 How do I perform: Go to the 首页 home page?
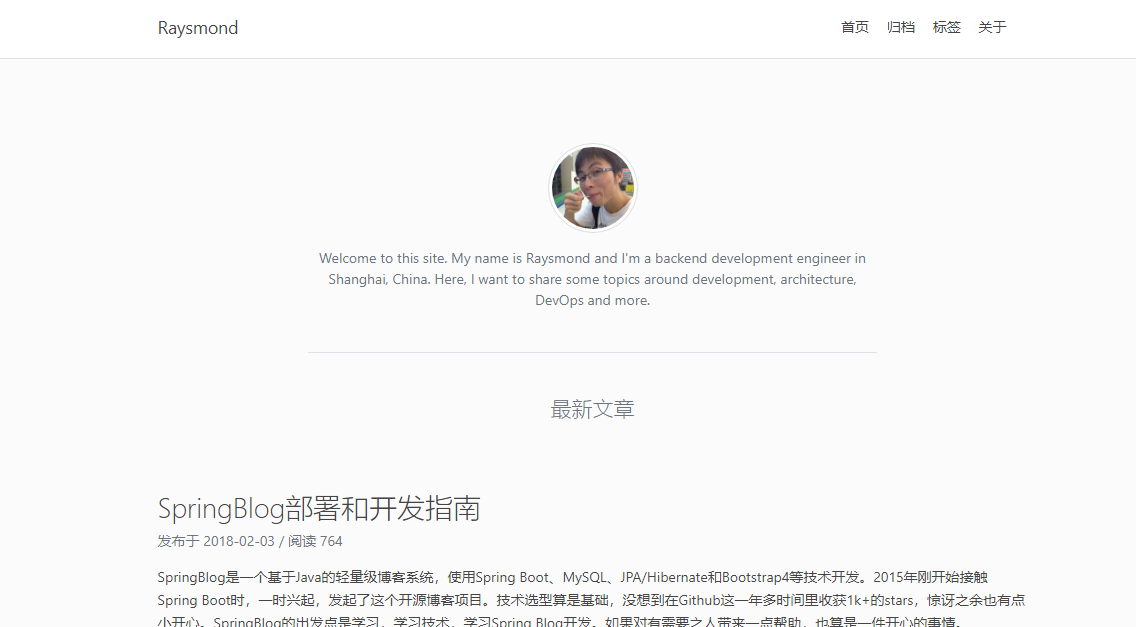tap(855, 28)
